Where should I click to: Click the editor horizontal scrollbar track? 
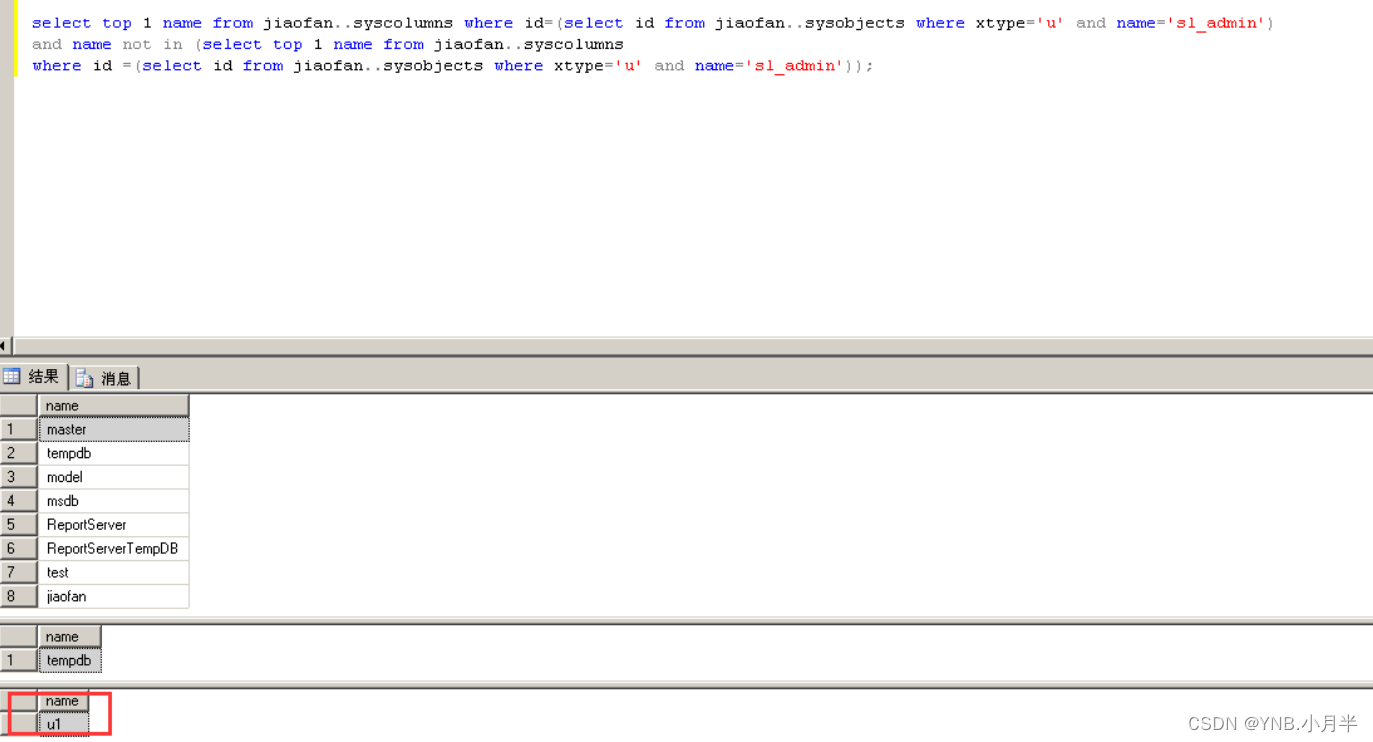coord(692,346)
